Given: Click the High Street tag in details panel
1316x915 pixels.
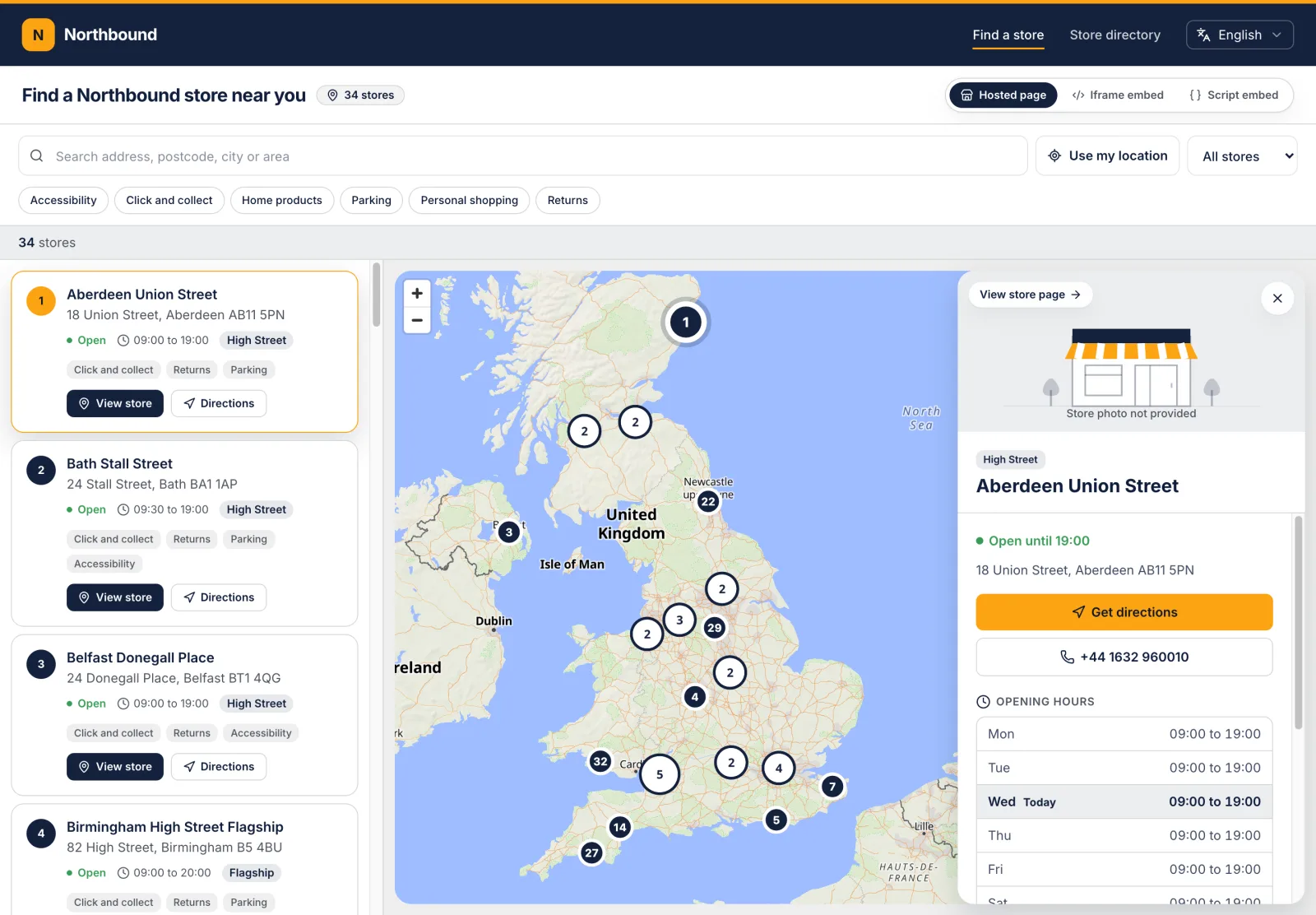Looking at the screenshot, I should (1010, 460).
